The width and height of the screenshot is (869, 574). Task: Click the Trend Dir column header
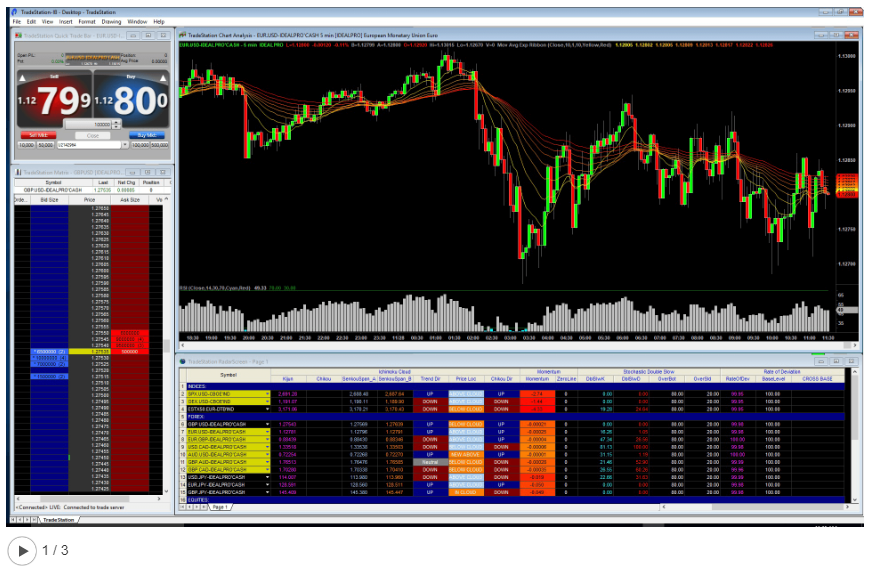pos(430,379)
